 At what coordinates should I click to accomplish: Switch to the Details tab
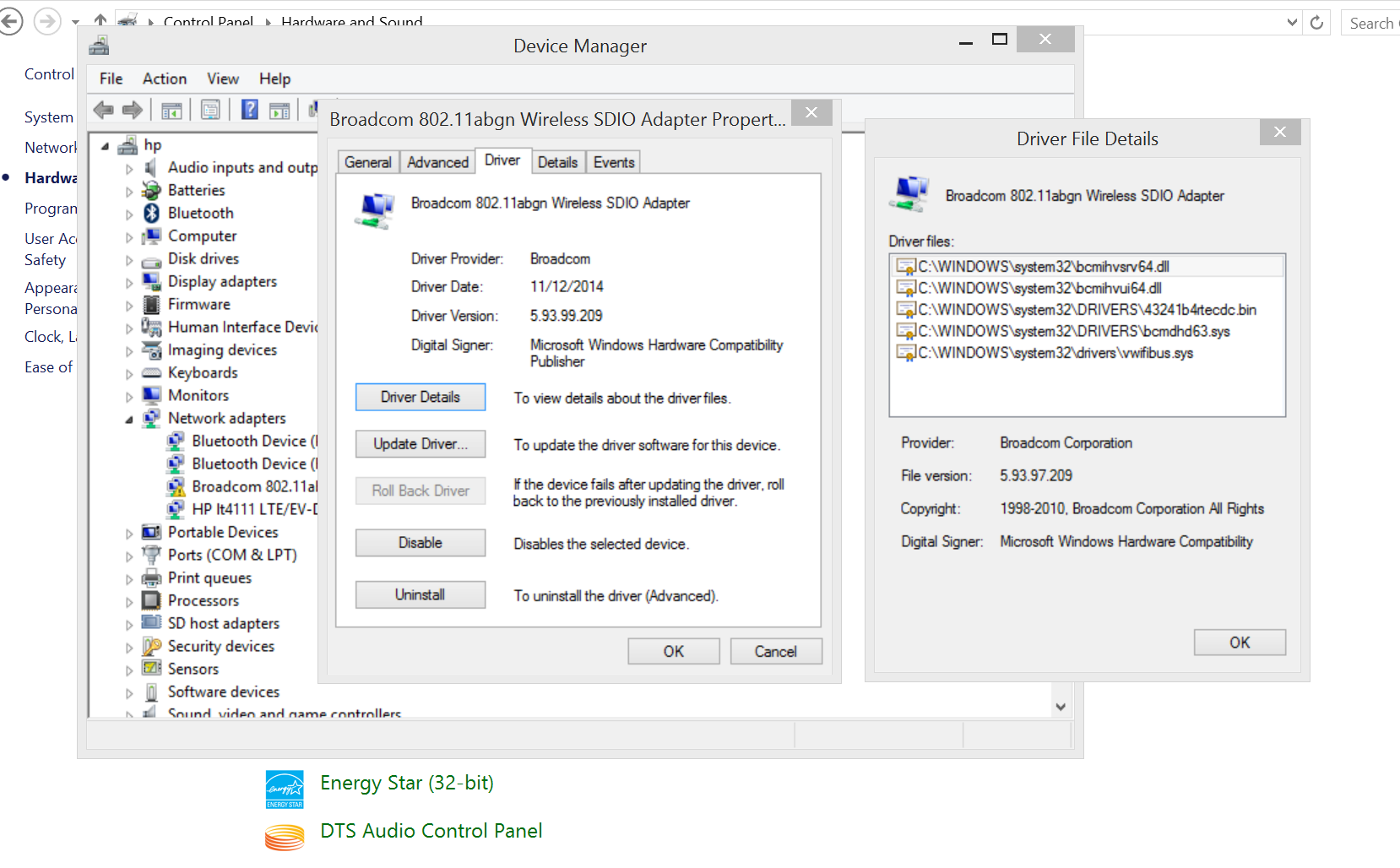(x=557, y=162)
